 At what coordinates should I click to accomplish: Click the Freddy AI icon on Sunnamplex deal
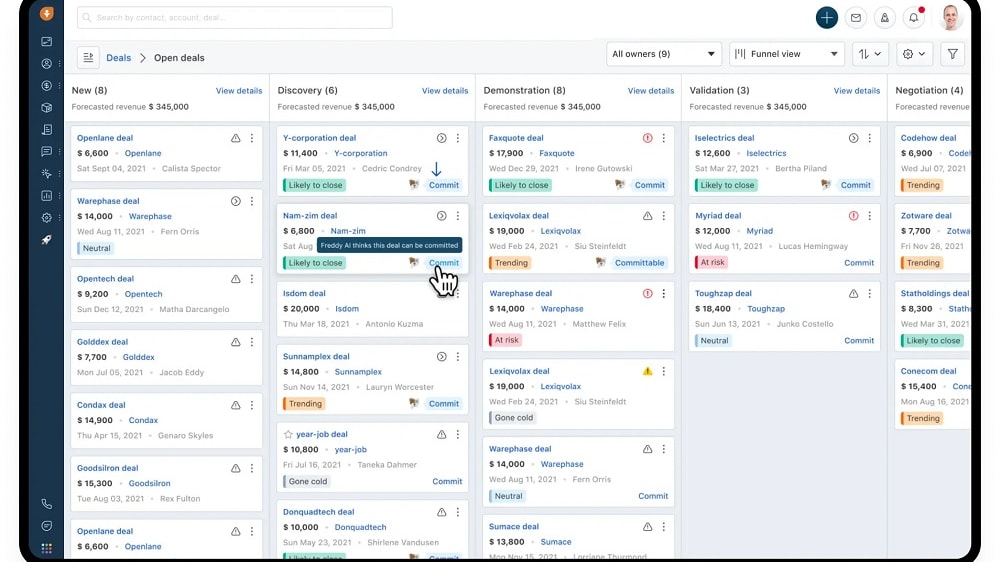point(414,403)
